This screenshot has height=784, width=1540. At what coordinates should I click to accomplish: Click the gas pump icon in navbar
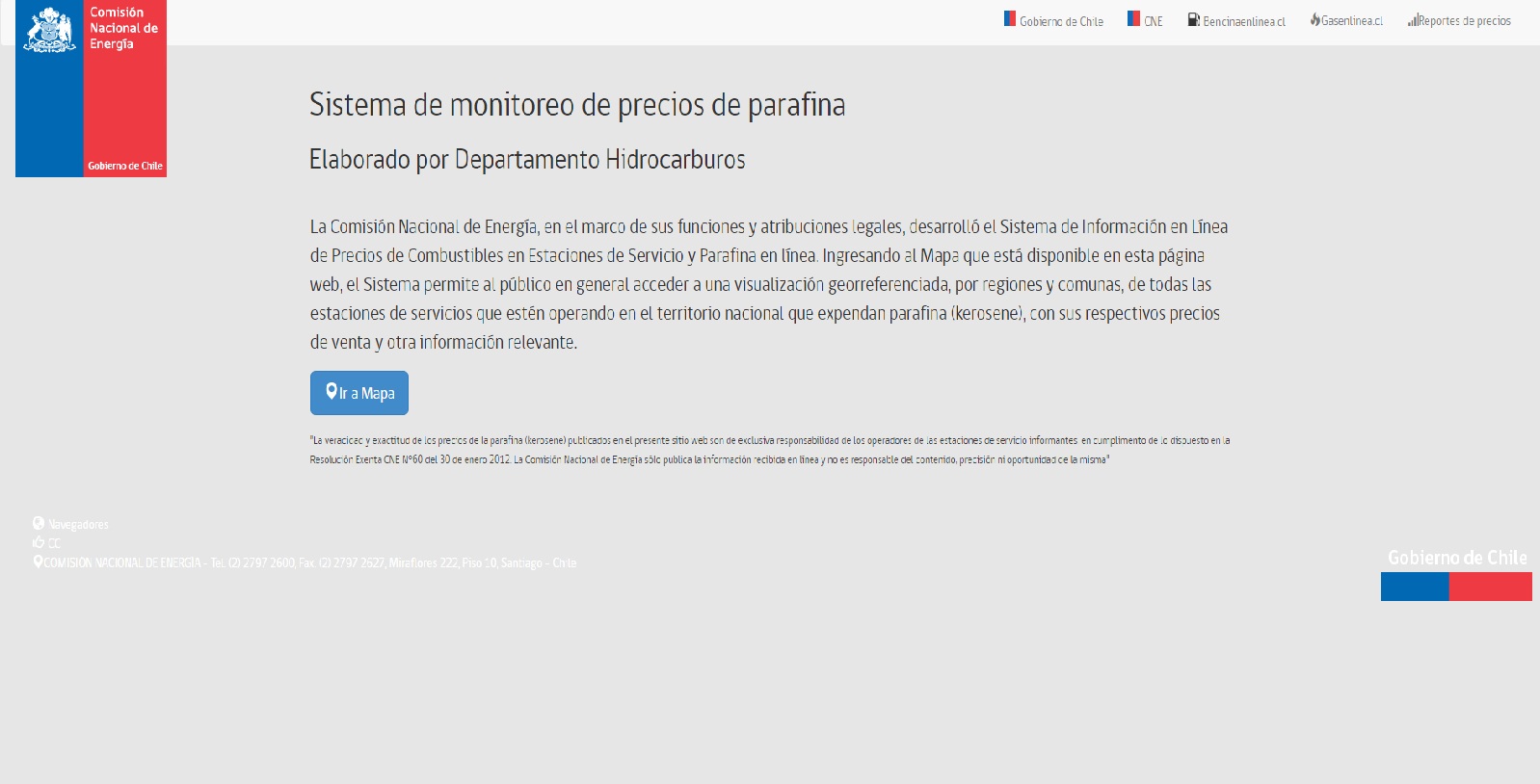coord(1193,20)
